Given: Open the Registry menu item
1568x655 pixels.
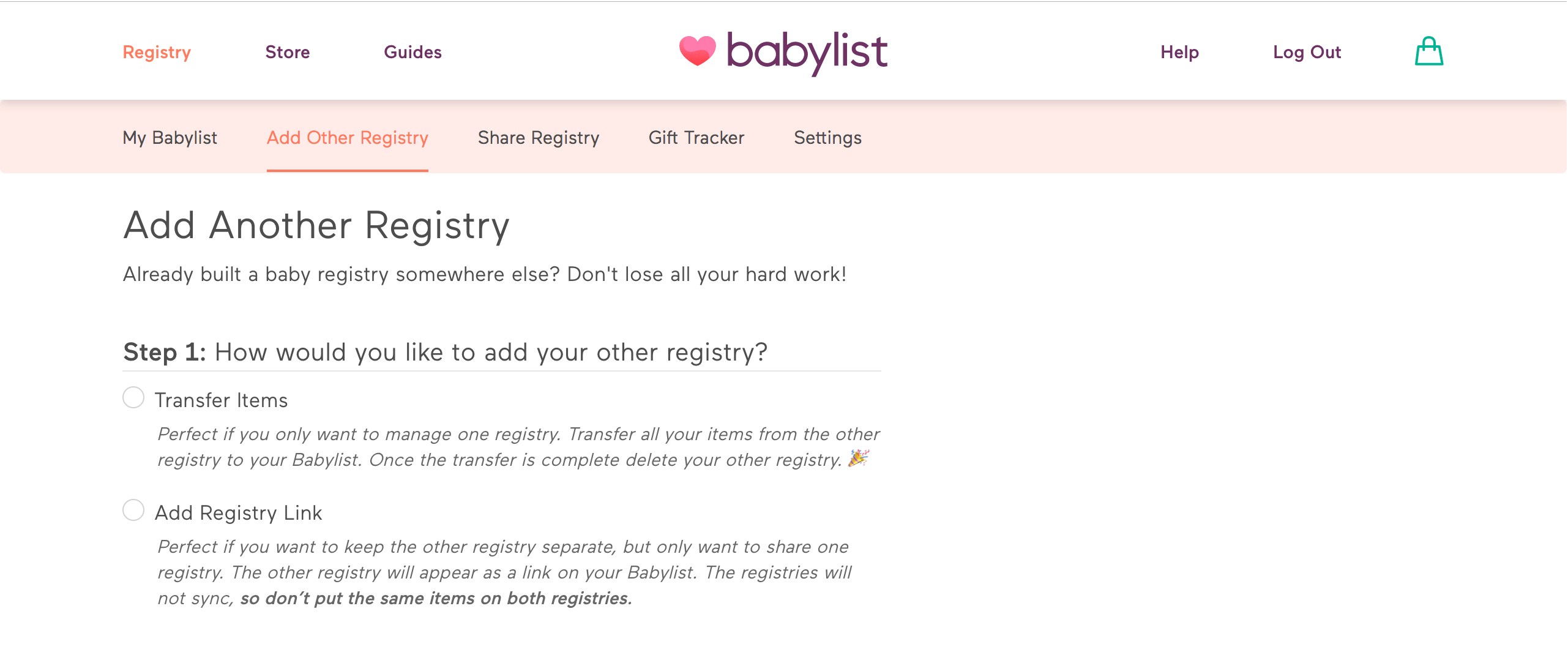Looking at the screenshot, I should [x=157, y=53].
